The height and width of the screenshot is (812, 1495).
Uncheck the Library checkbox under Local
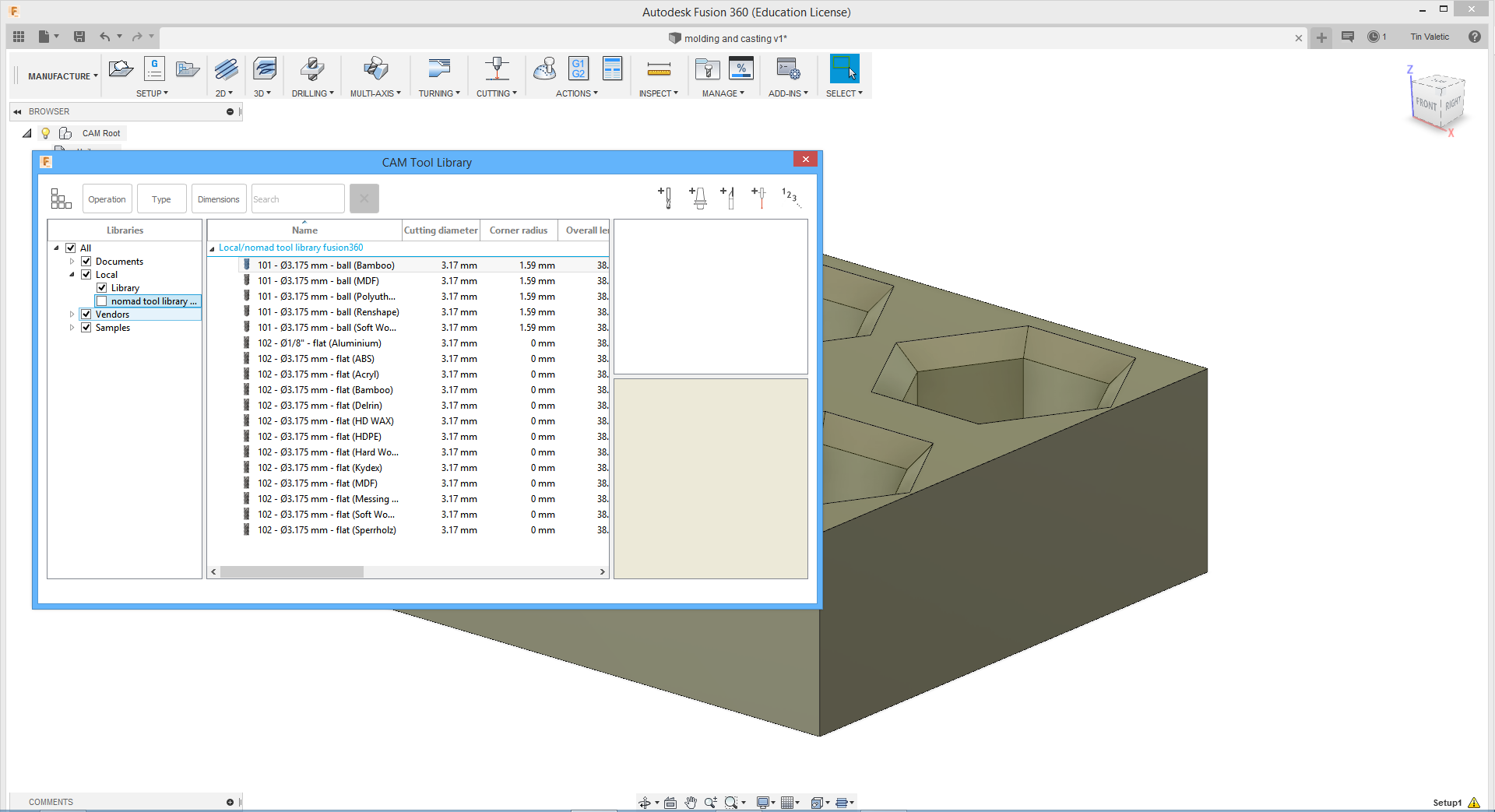pos(102,288)
